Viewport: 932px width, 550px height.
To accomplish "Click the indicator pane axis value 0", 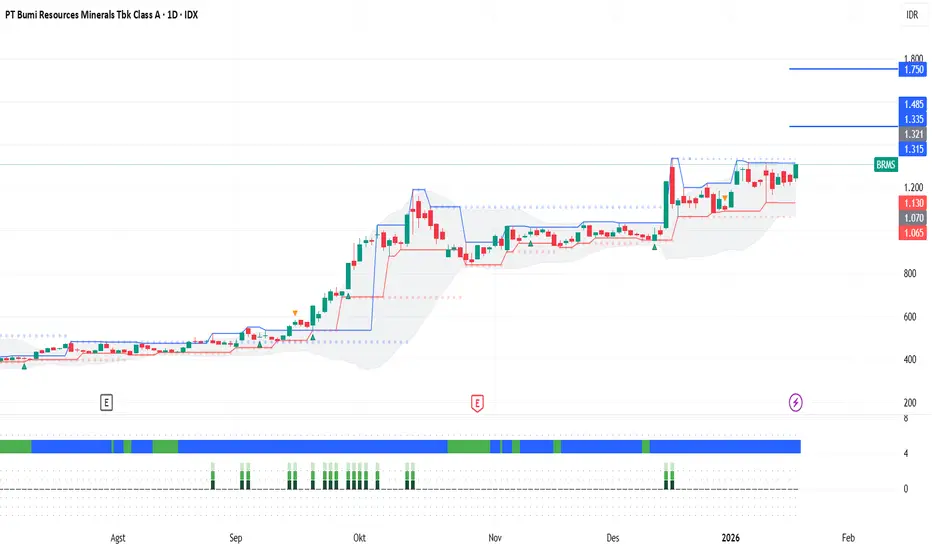I will [906, 489].
